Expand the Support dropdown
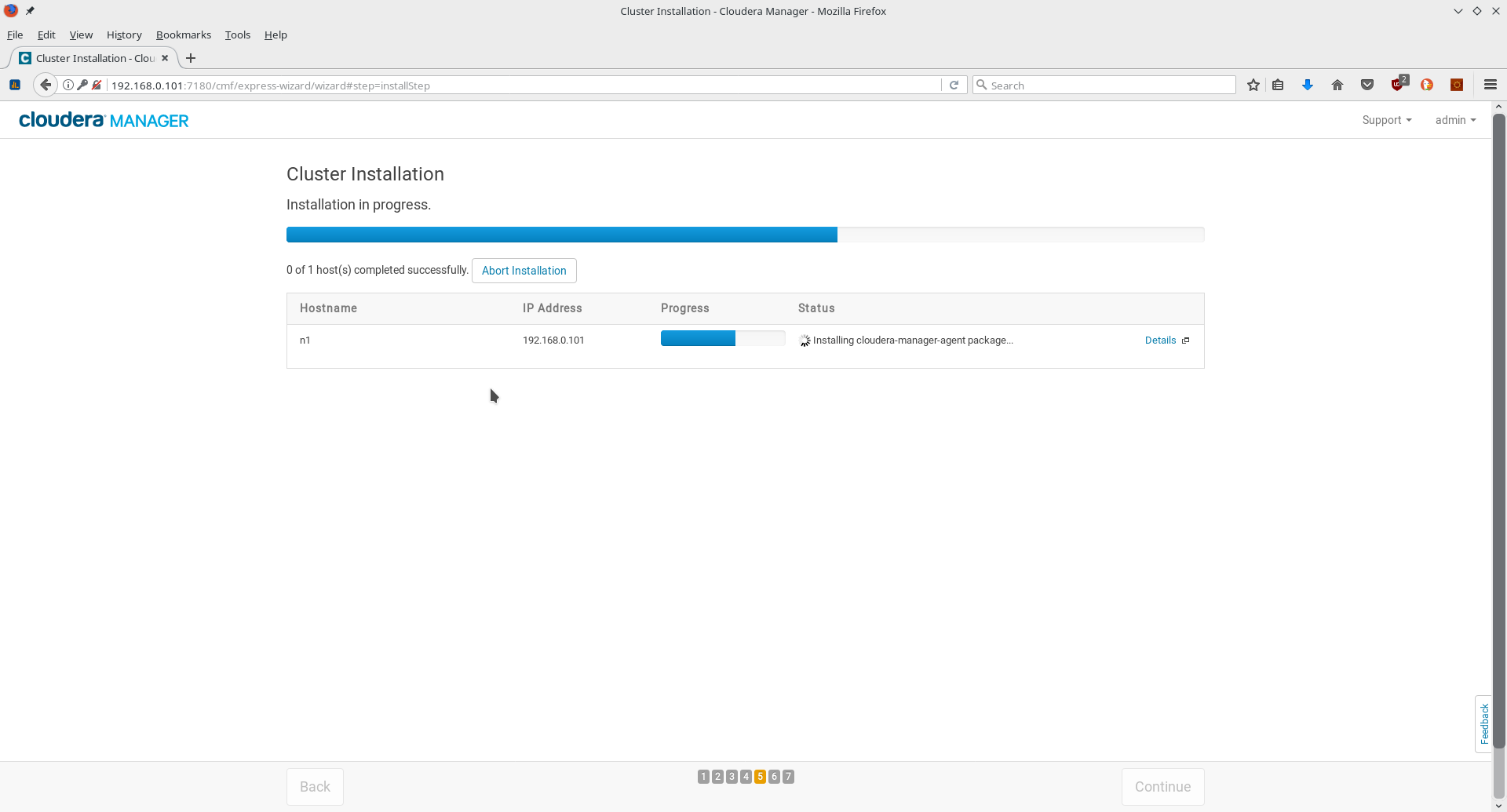The image size is (1507, 812). pos(1387,120)
